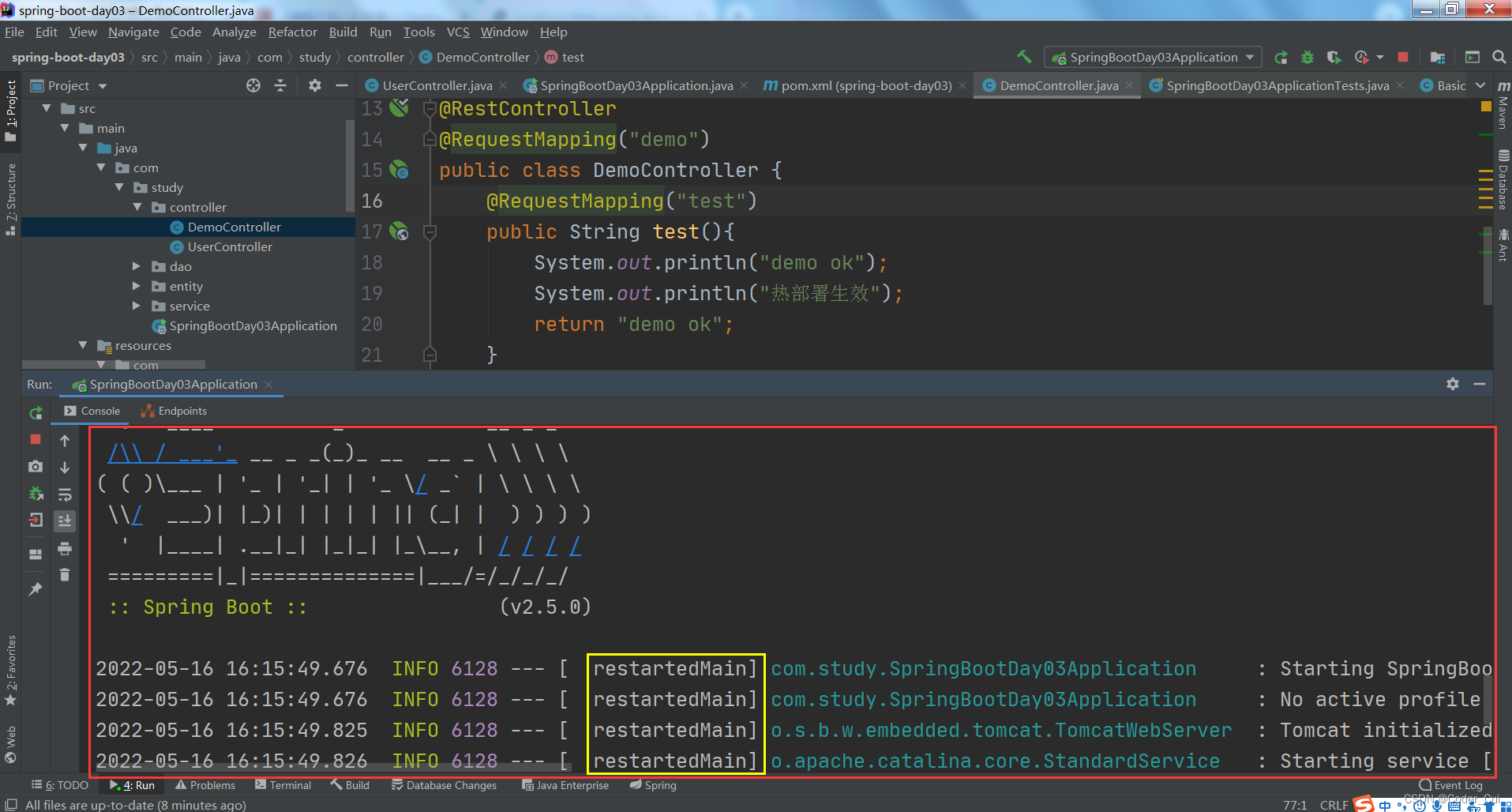Open Problems tool window

pyautogui.click(x=204, y=785)
